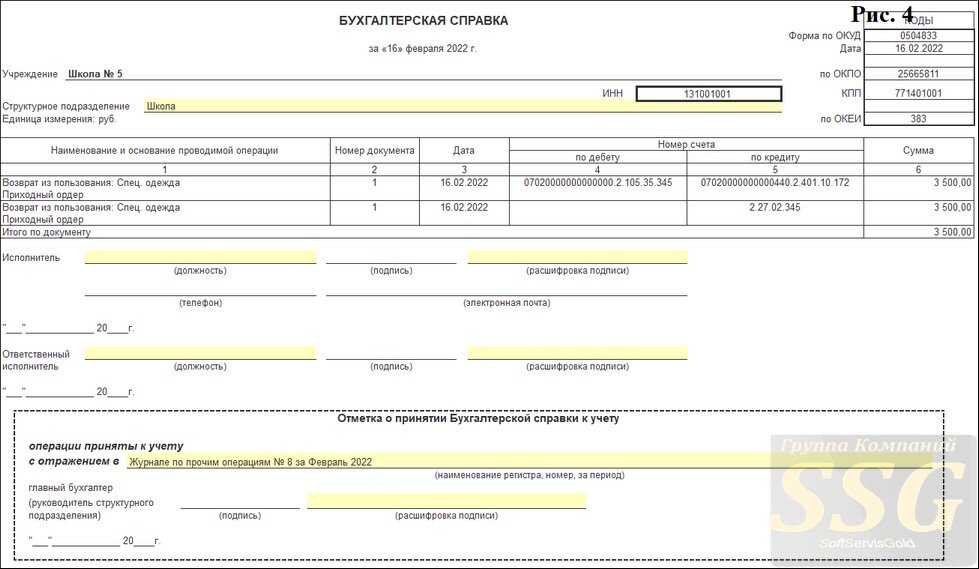
Task: Select the "по кредиту" subheader
Action: 775,157
